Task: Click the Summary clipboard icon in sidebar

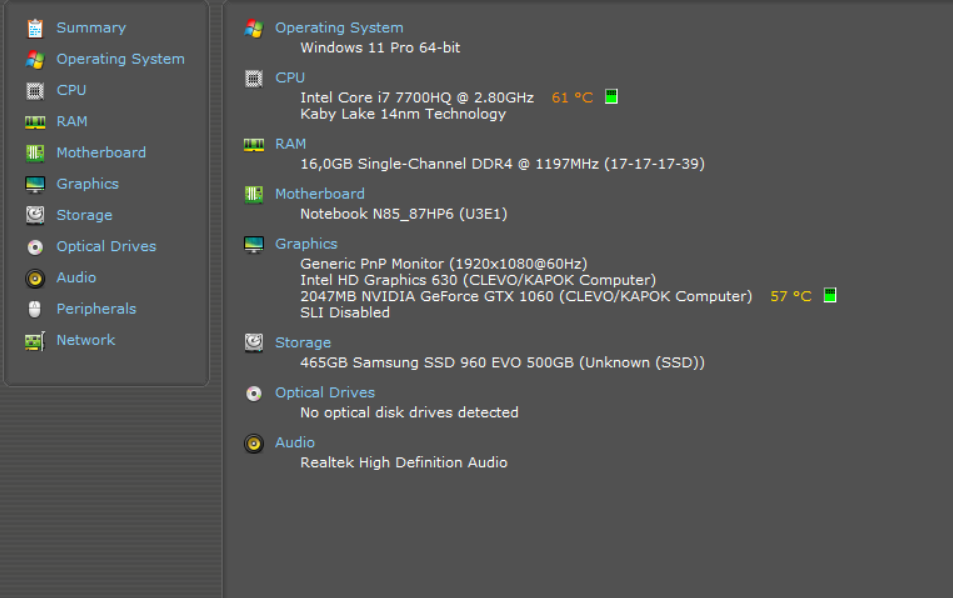Action: 35,28
